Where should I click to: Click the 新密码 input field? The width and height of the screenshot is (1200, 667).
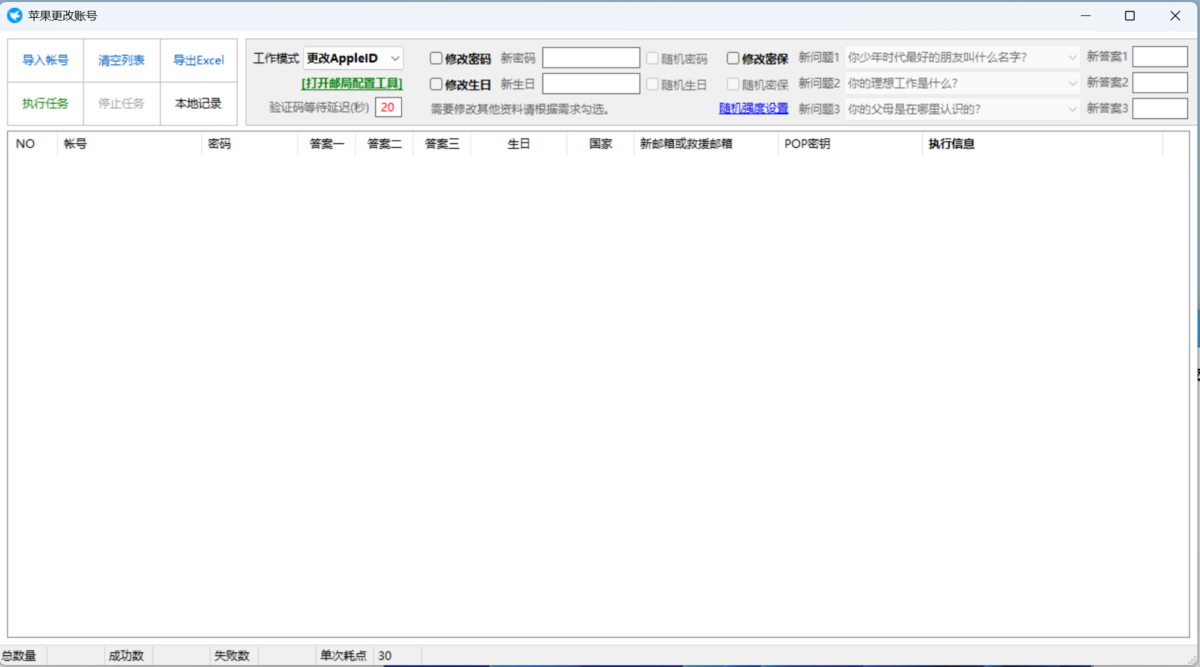pos(591,58)
